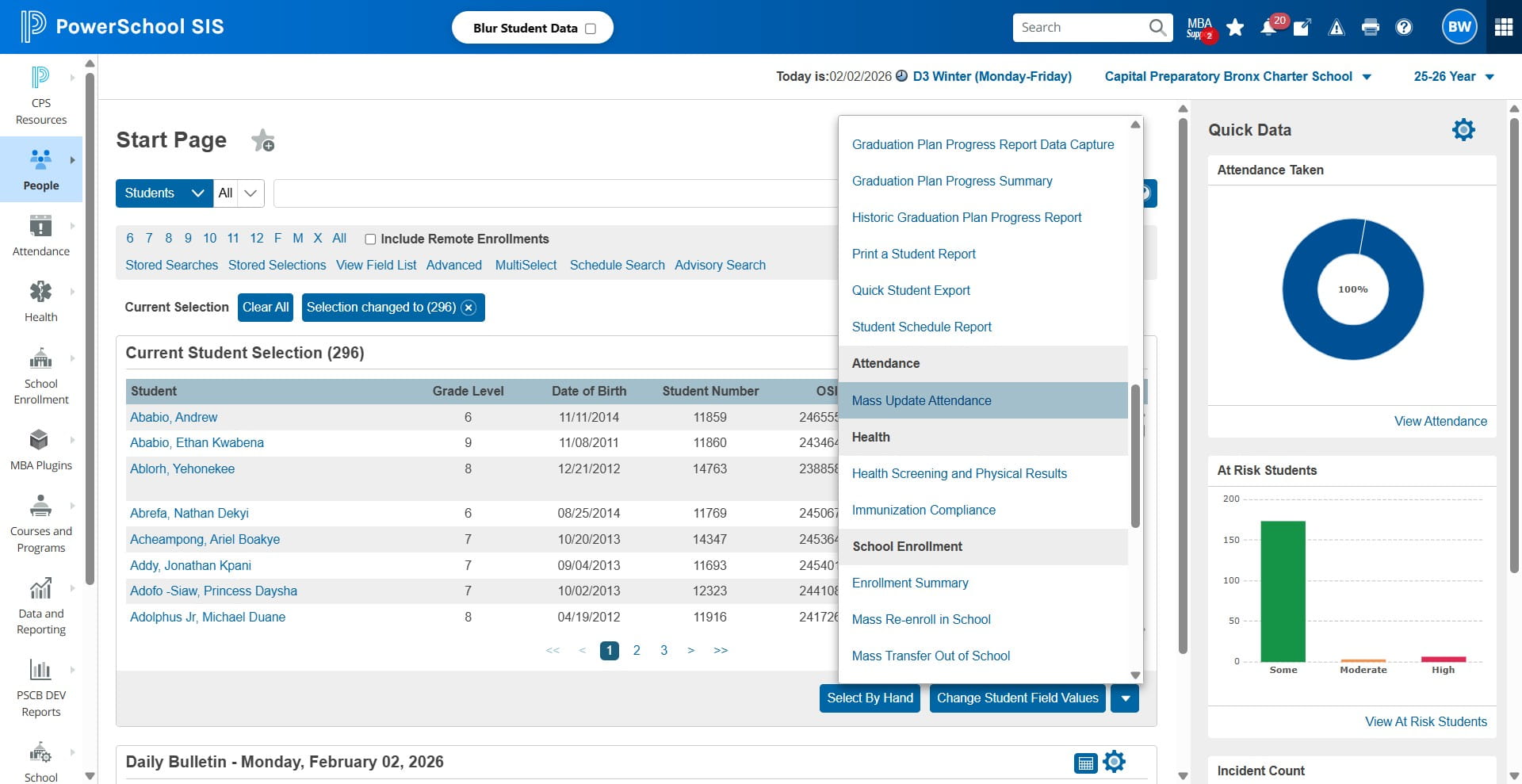Expand the People submenu arrow
The height and width of the screenshot is (784, 1522).
(72, 160)
